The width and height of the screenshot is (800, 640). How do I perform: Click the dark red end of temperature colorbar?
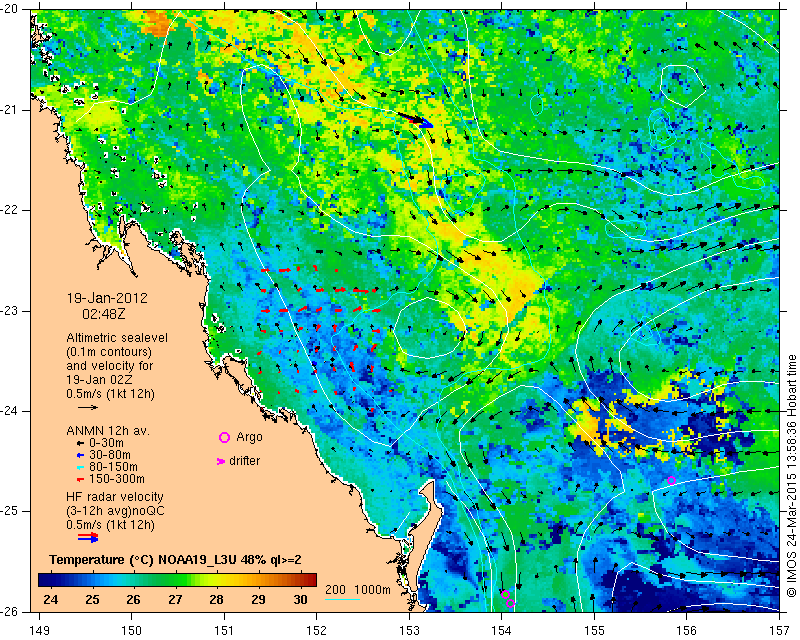(311, 580)
